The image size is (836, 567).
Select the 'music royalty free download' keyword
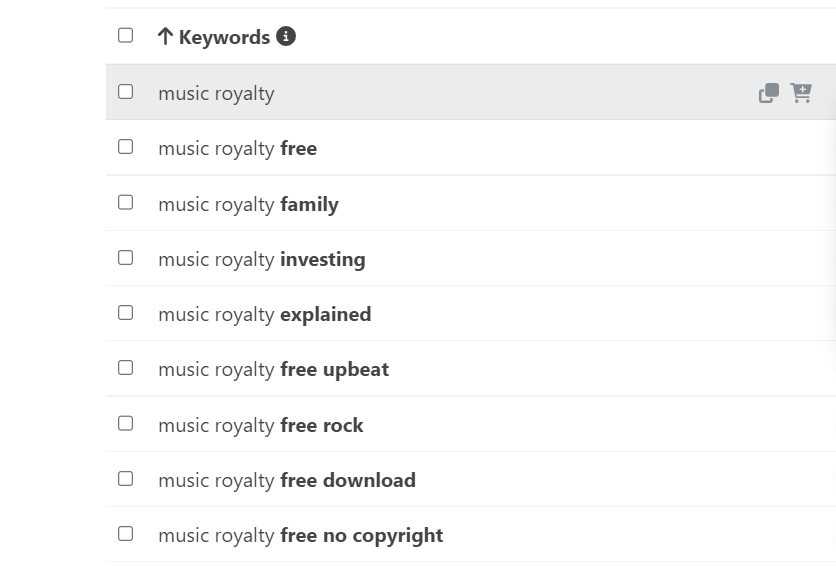click(x=286, y=480)
